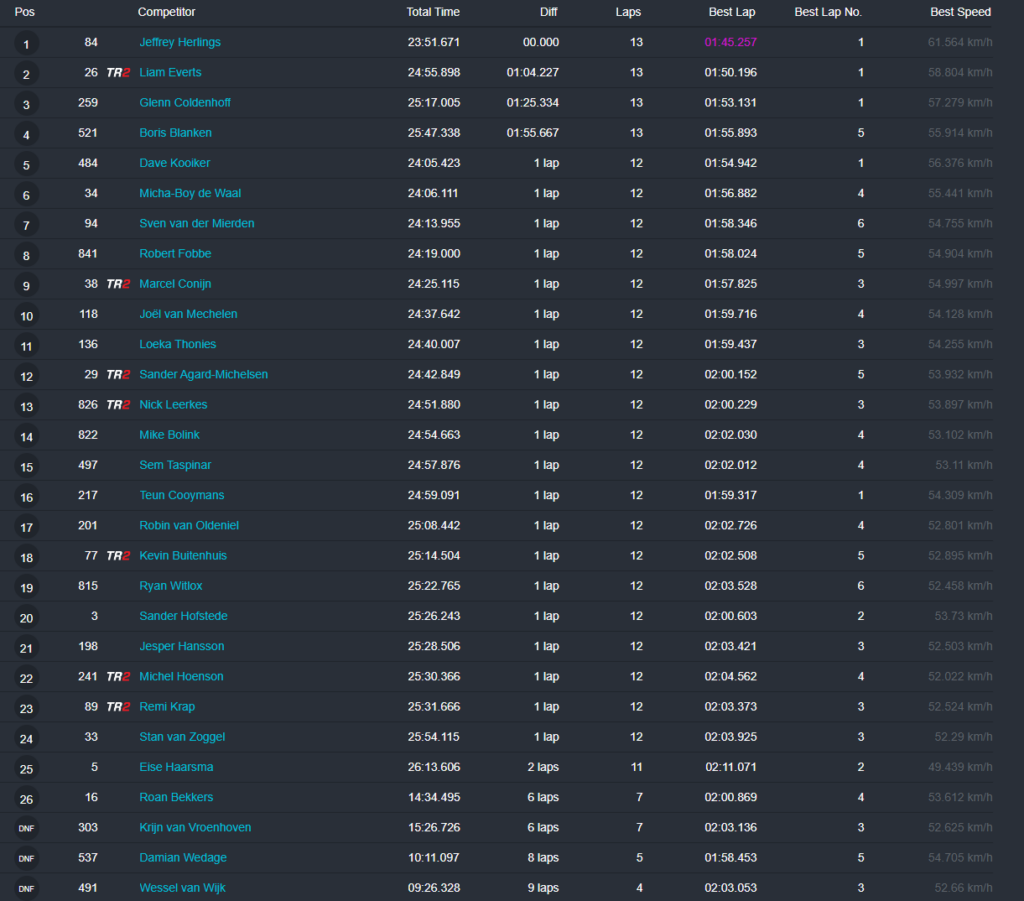
Task: Click the purple best lap time 01:45.257
Action: (x=730, y=42)
